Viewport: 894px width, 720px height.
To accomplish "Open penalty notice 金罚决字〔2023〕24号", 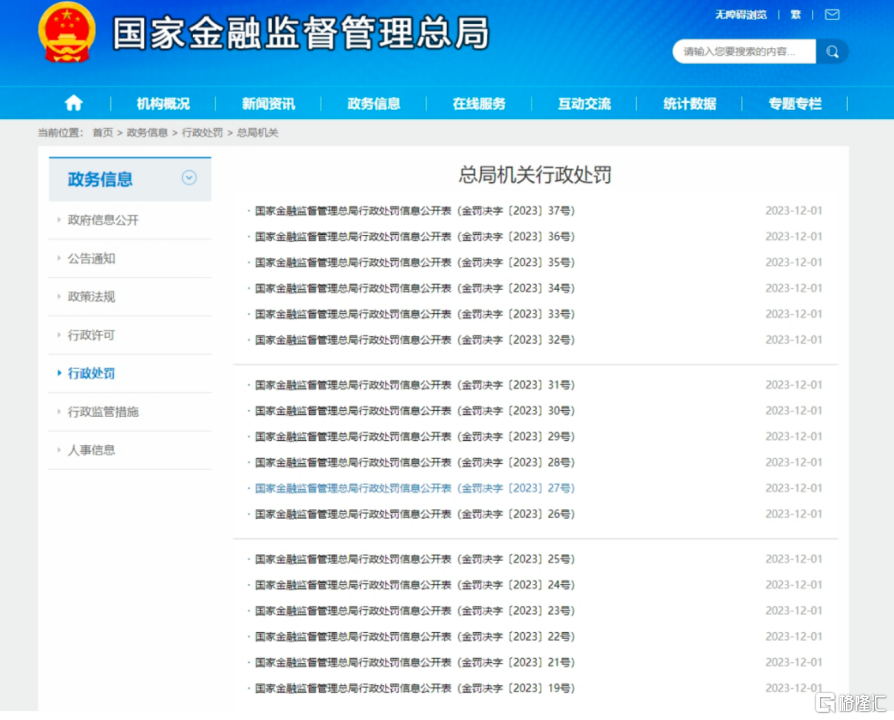I will click(x=415, y=585).
